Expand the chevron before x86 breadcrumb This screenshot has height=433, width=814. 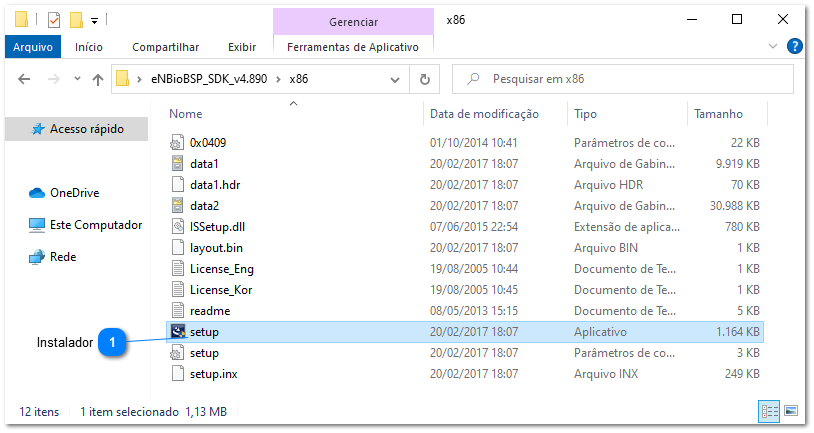point(278,79)
